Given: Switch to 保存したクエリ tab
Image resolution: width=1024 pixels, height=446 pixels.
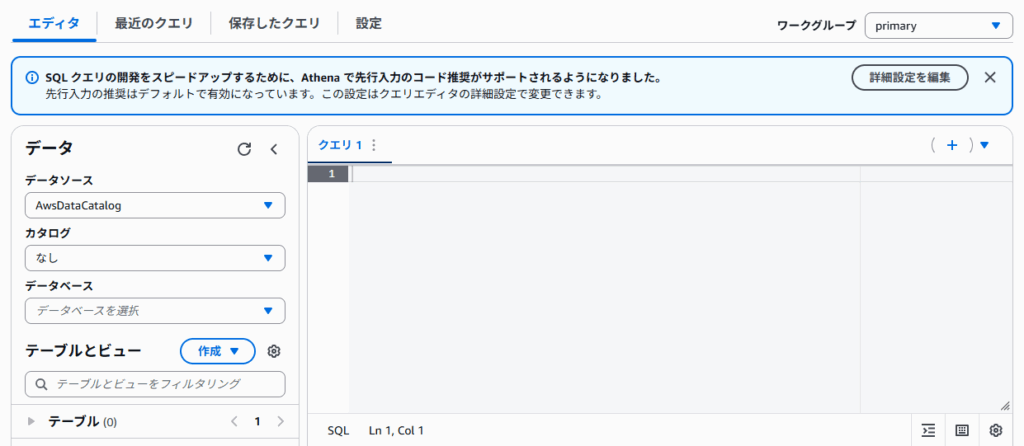Looking at the screenshot, I should (x=274, y=22).
